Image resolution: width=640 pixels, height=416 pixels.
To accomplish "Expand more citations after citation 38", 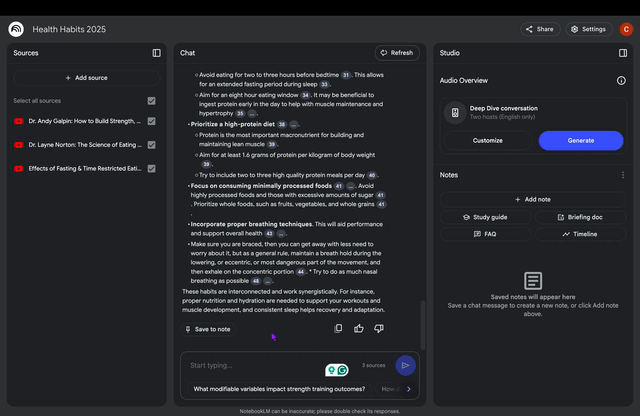I will [293, 125].
